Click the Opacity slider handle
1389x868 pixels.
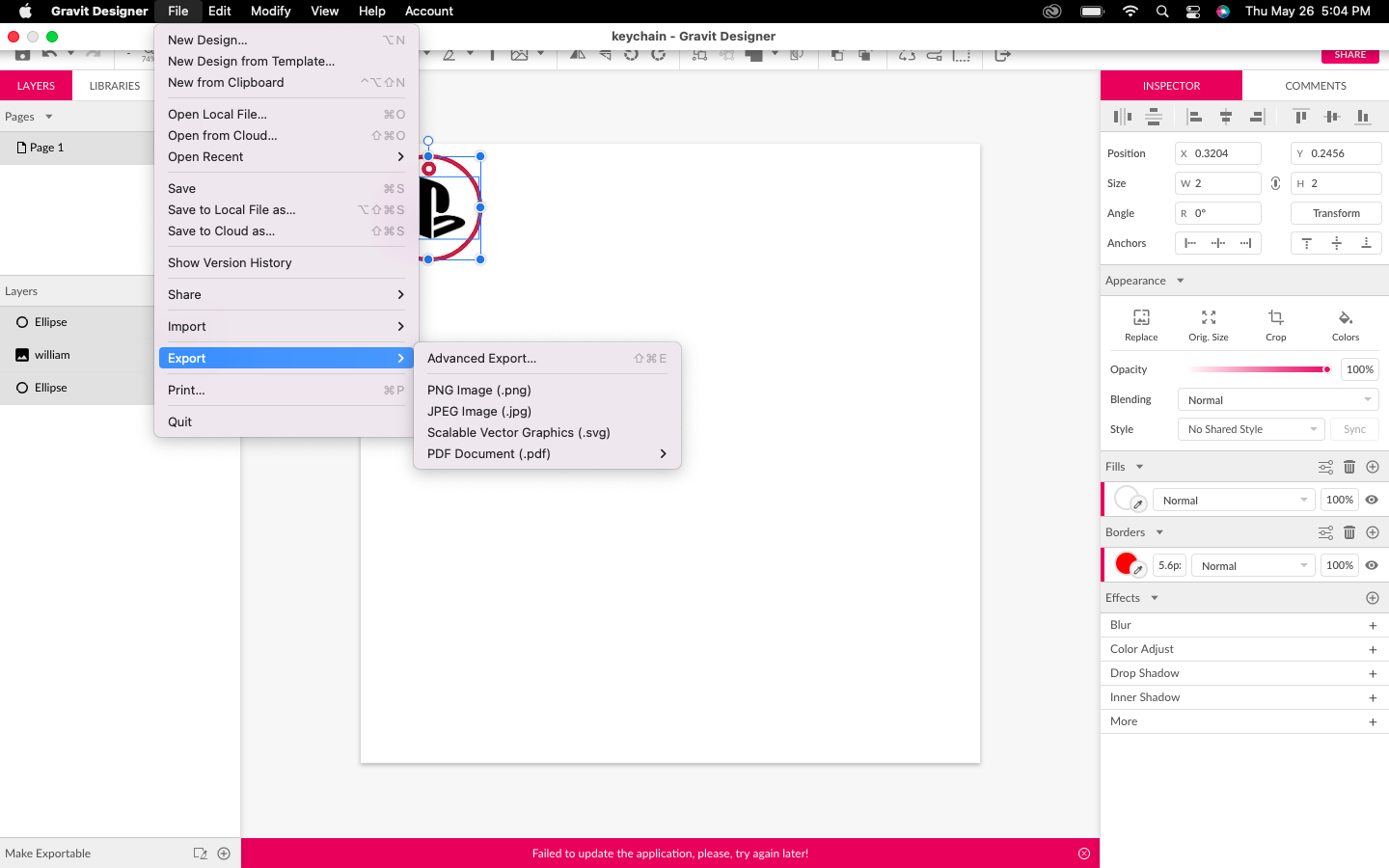[1327, 369]
